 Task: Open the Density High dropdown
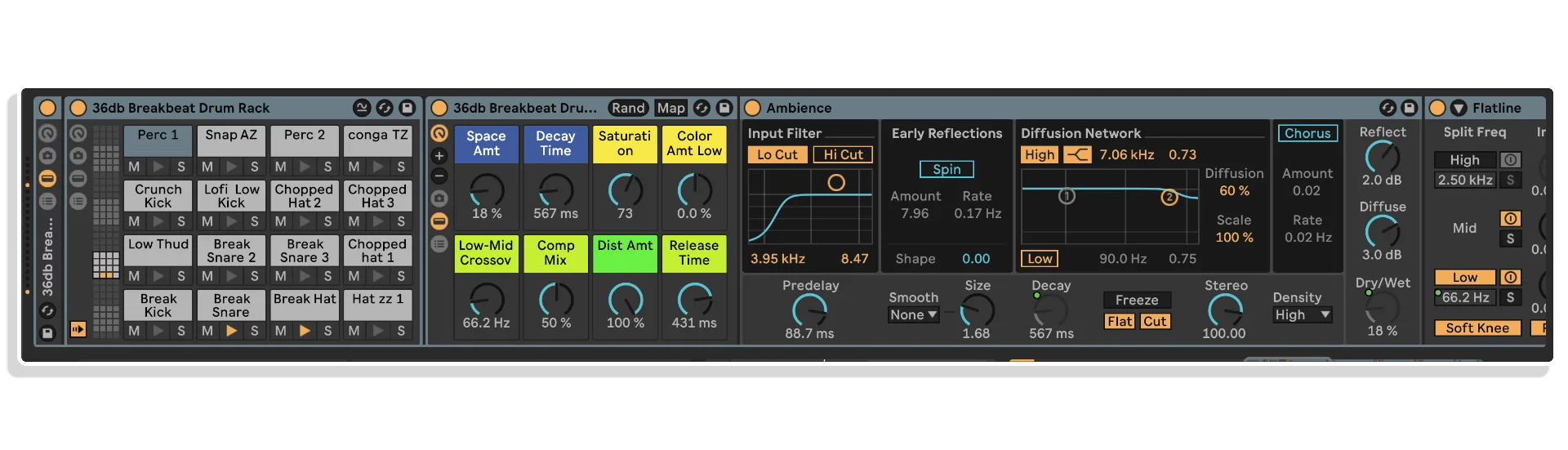(x=1303, y=314)
